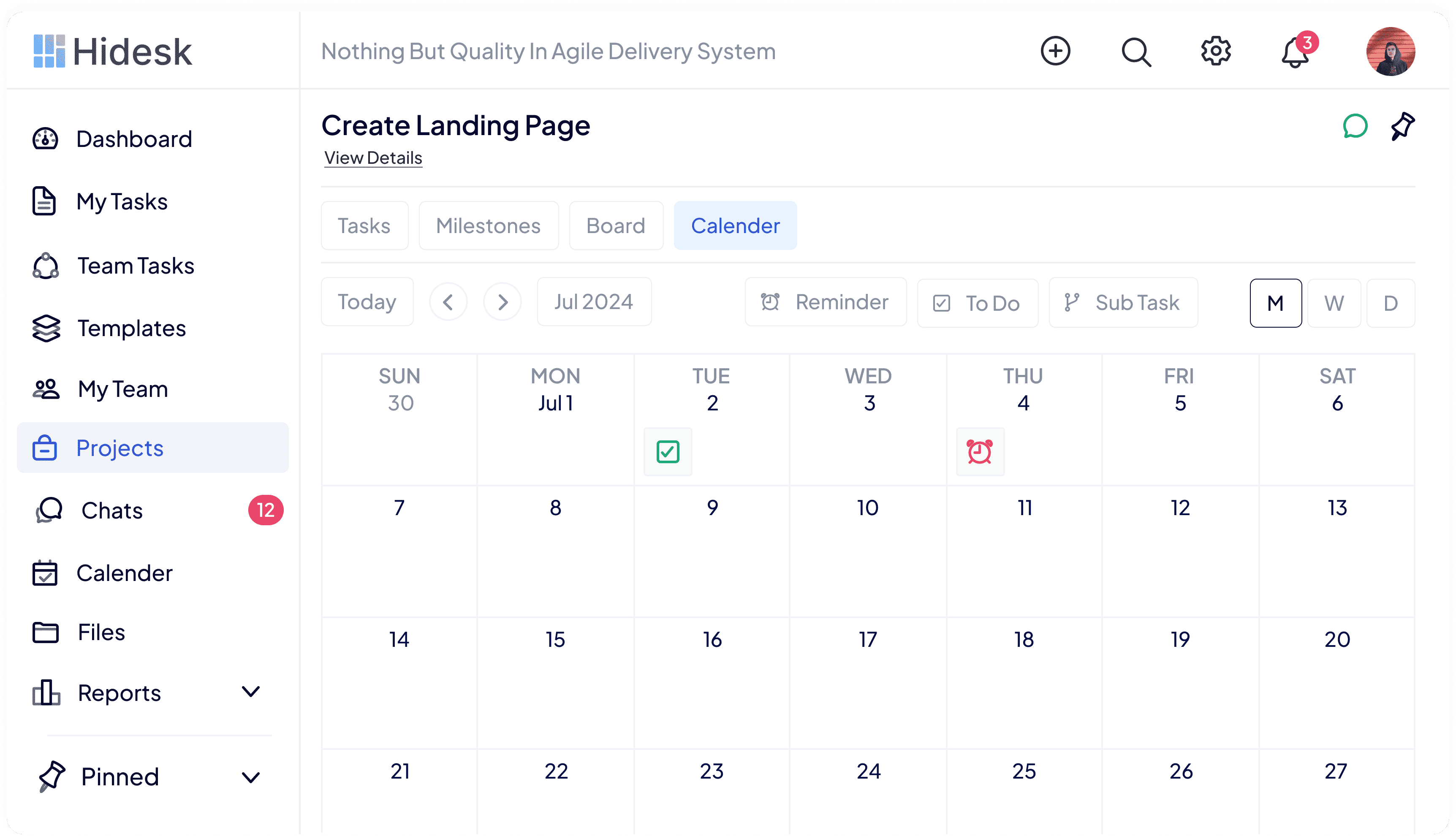This screenshot has width=1456, height=836.
Task: Open the add new plus icon
Action: [x=1055, y=51]
